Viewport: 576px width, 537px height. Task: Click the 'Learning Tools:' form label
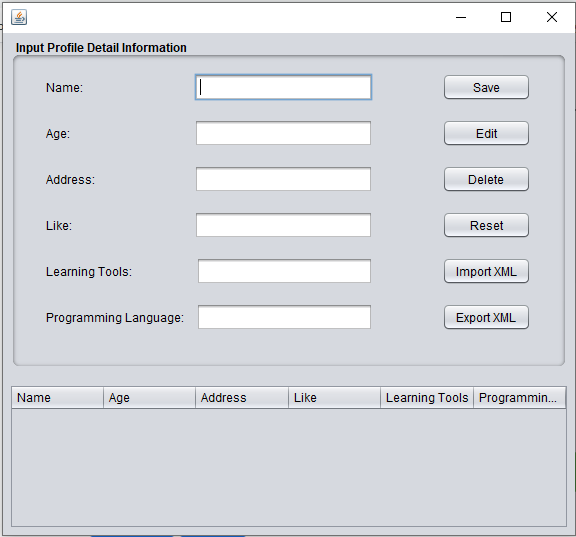click(89, 272)
